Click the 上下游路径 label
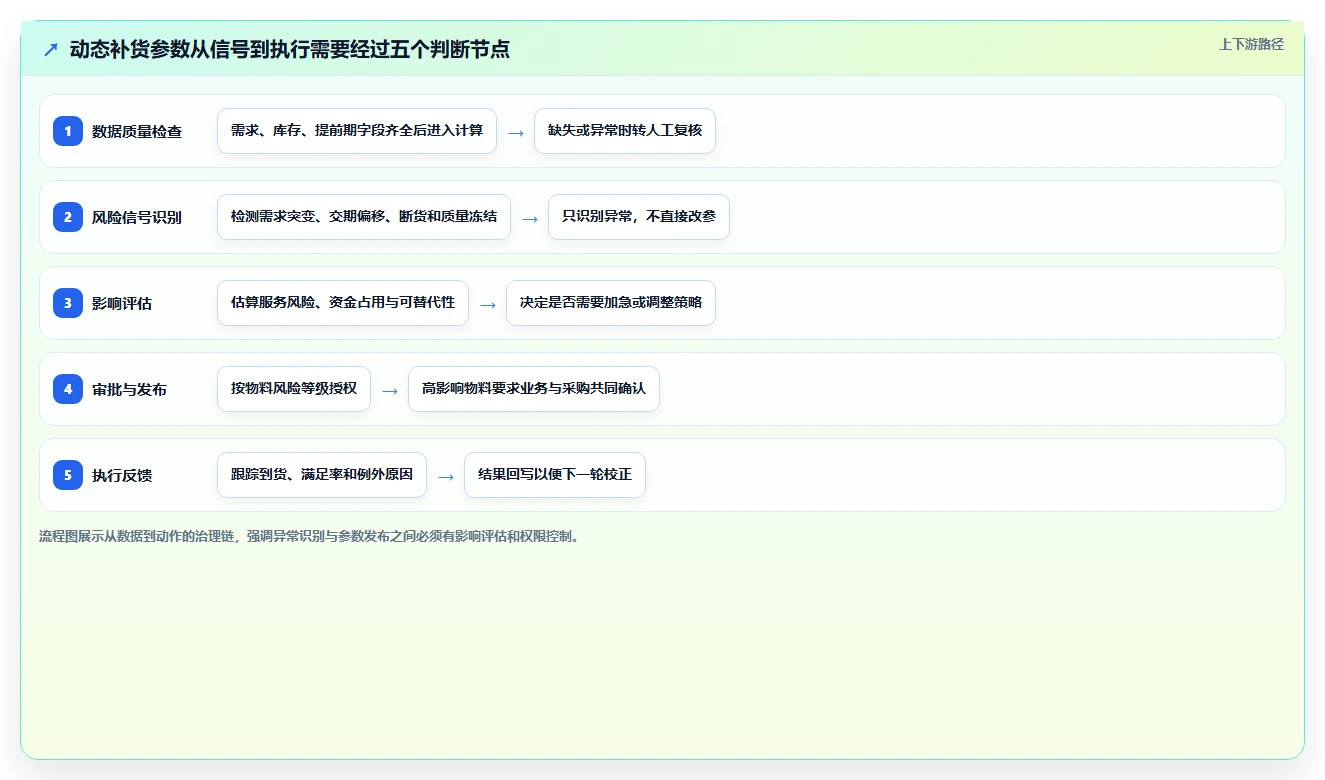The width and height of the screenshot is (1325, 780). (x=1251, y=44)
